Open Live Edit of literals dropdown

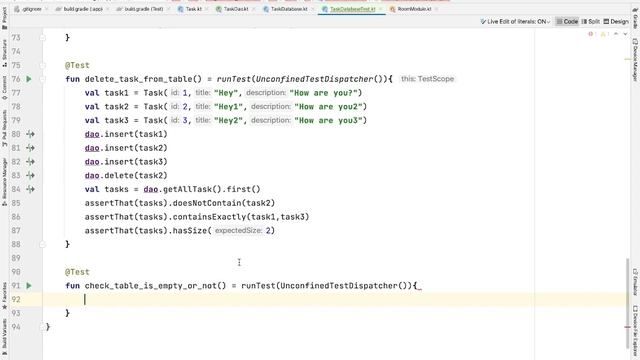pos(515,21)
